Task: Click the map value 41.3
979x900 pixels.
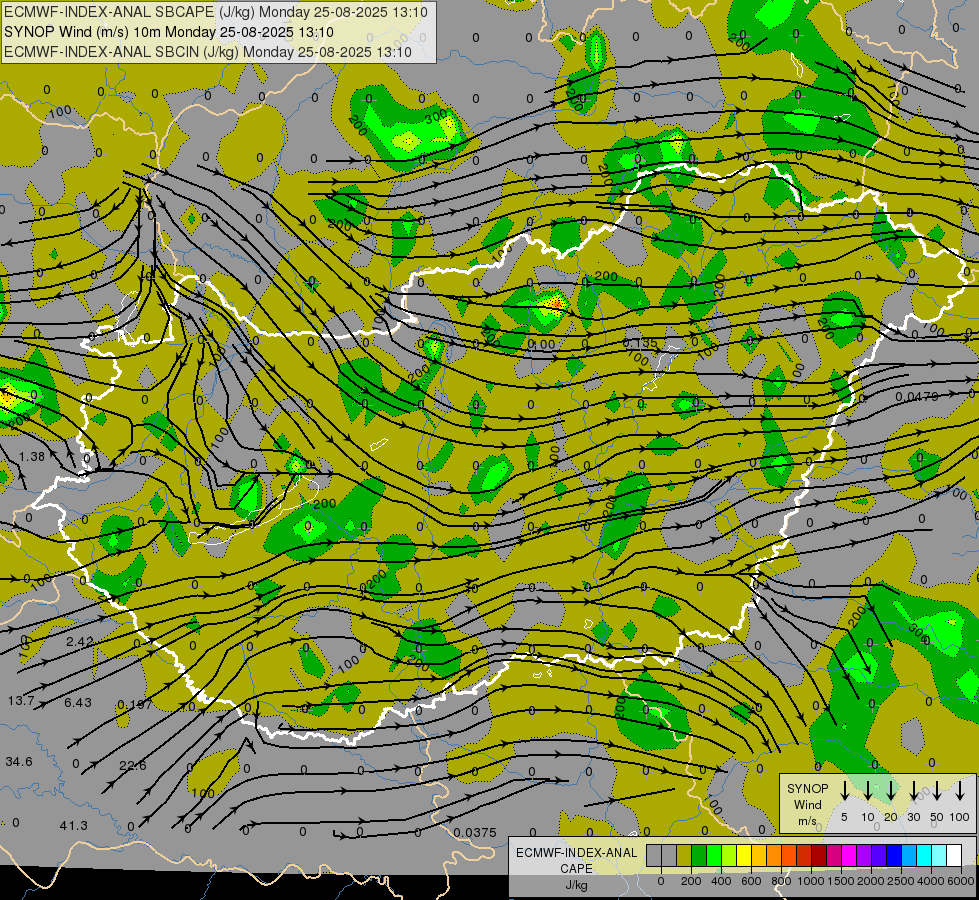Action: pos(74,826)
